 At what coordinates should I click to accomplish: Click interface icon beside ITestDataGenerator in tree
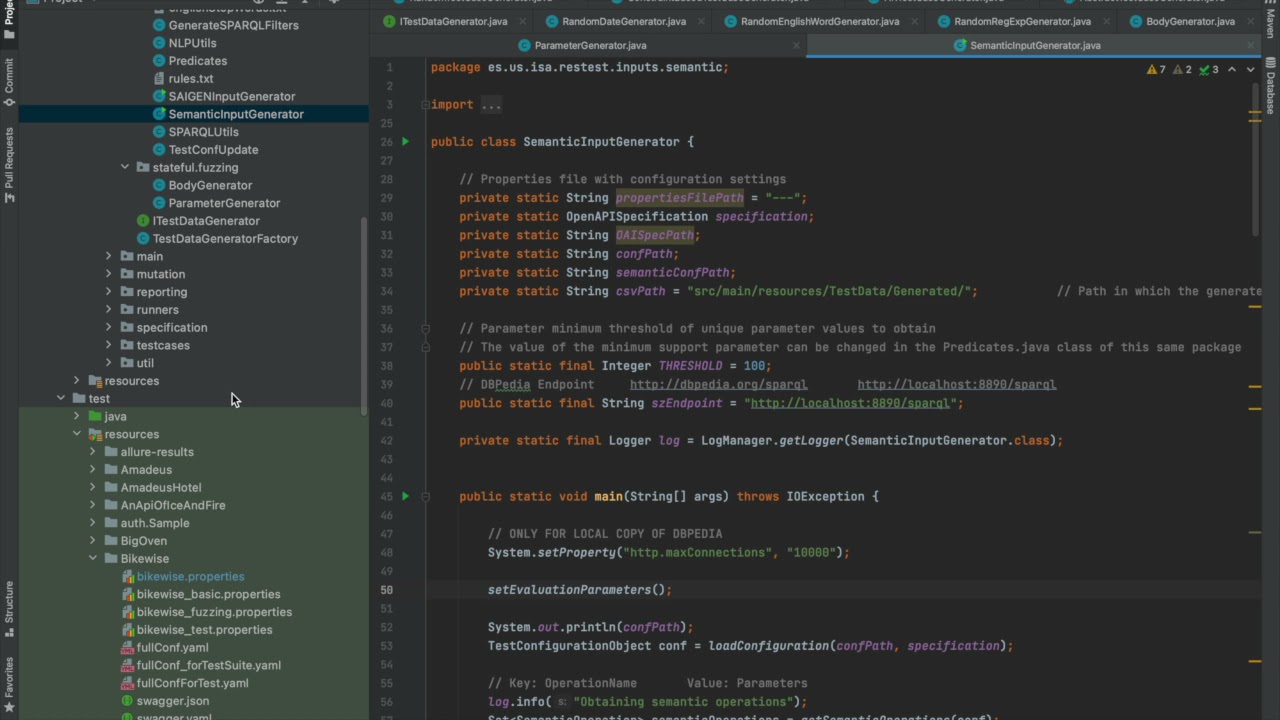(143, 221)
